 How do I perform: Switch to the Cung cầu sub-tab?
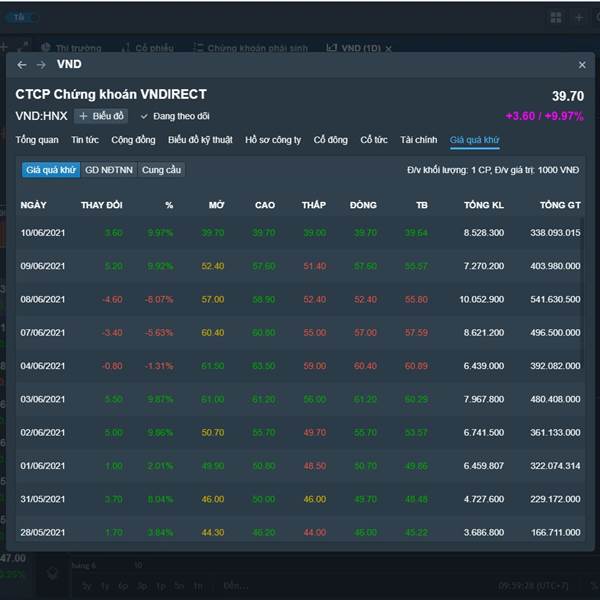click(161, 170)
